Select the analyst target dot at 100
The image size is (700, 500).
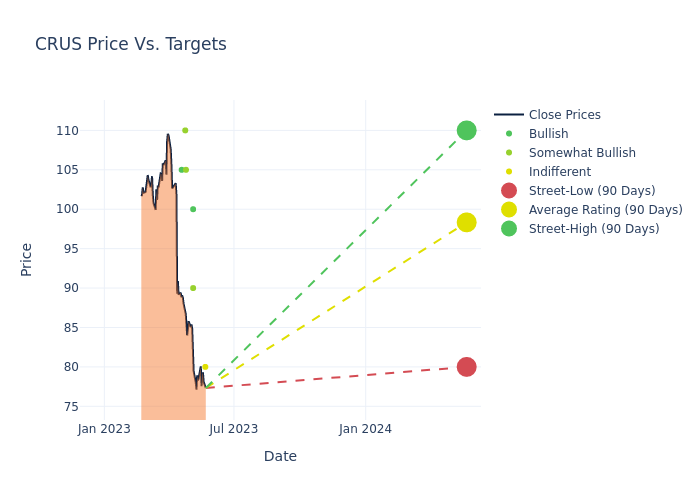click(x=193, y=209)
